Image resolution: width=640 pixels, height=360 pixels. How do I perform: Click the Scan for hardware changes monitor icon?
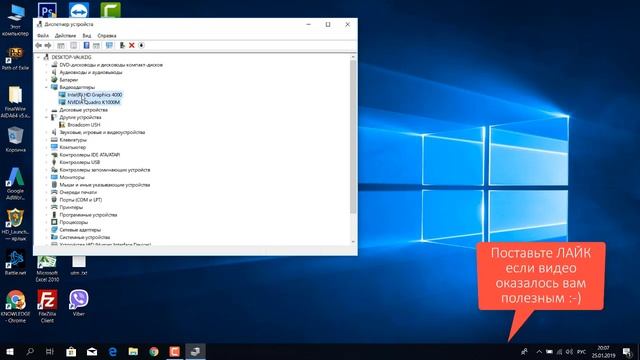[109, 45]
